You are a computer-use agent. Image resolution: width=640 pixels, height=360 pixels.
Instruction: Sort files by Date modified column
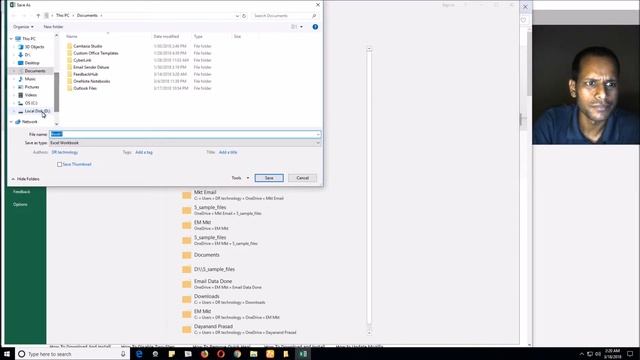[166, 37]
